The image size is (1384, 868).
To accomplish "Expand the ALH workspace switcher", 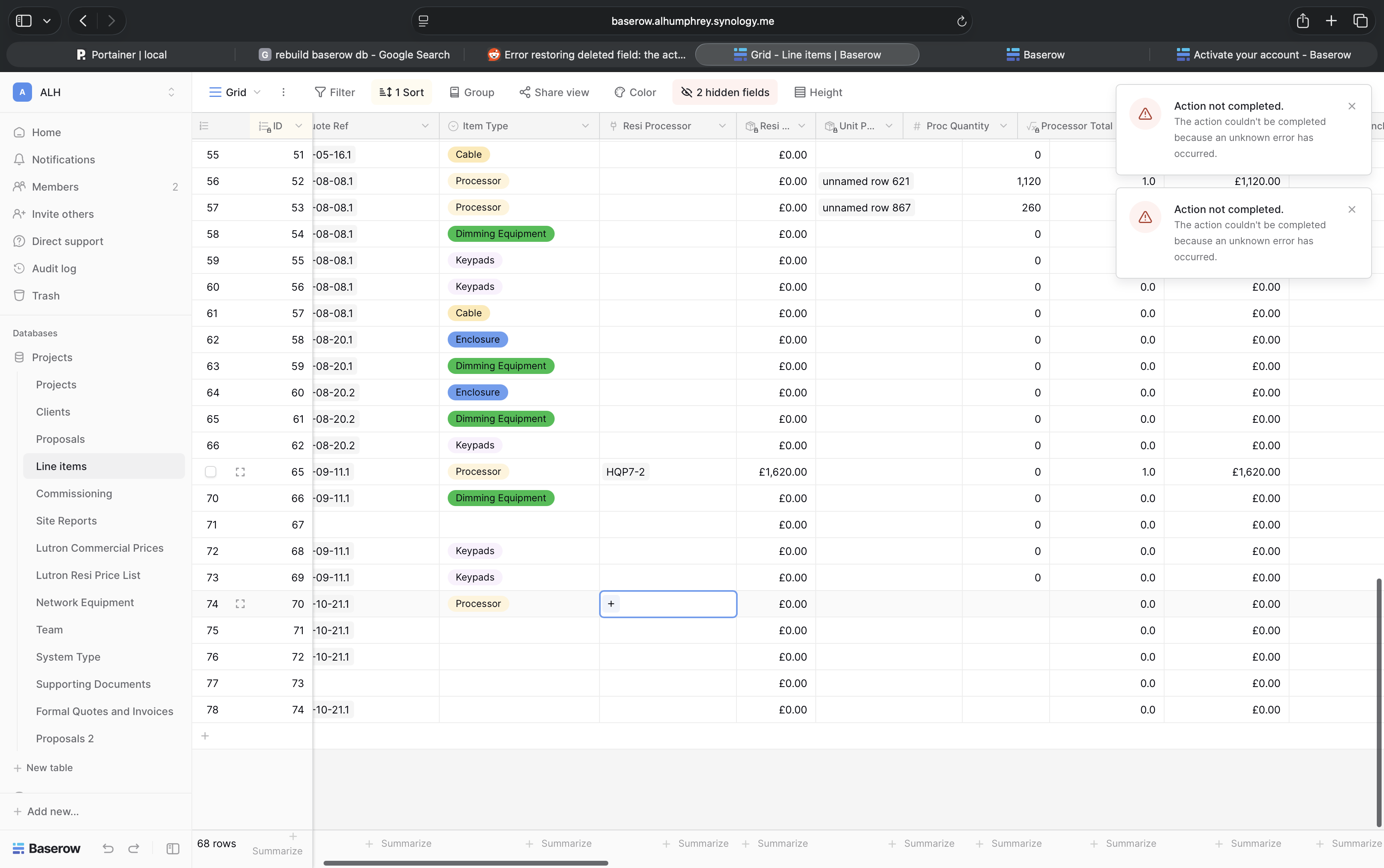I will click(x=171, y=92).
